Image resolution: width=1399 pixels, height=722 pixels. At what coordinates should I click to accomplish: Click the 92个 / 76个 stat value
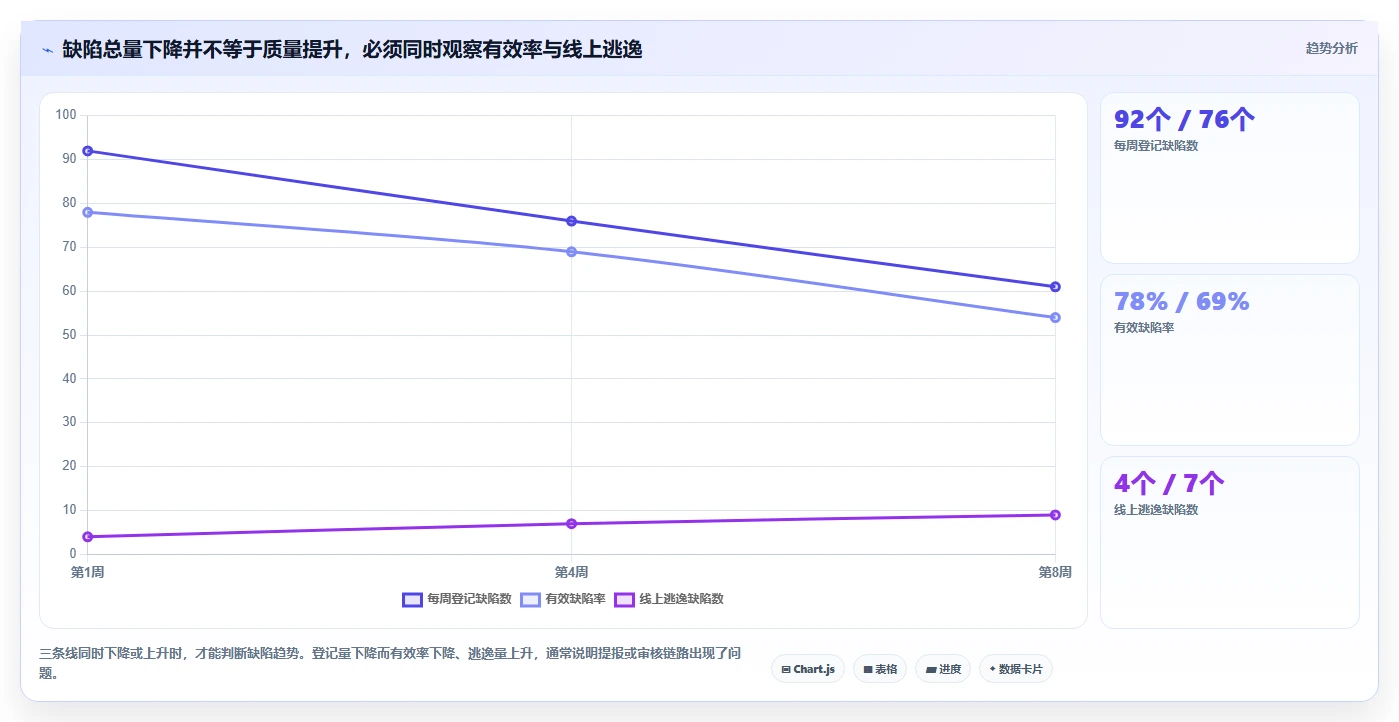pos(1184,120)
